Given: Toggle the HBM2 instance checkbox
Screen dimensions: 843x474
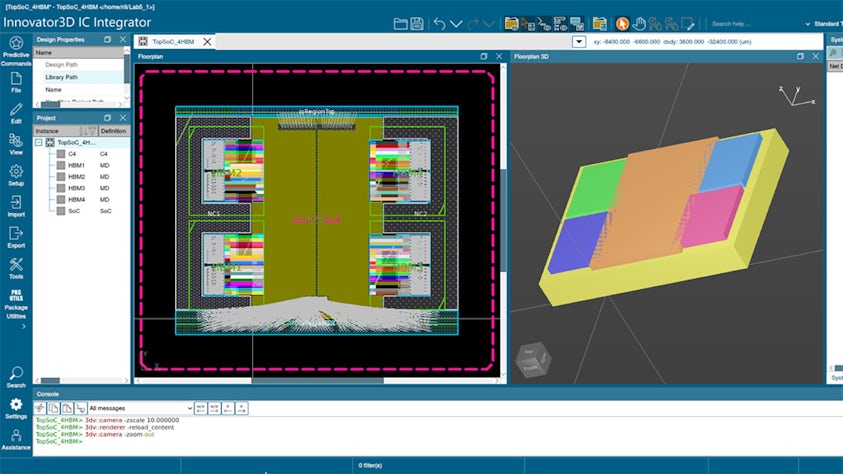Looking at the screenshot, I should click(x=61, y=177).
